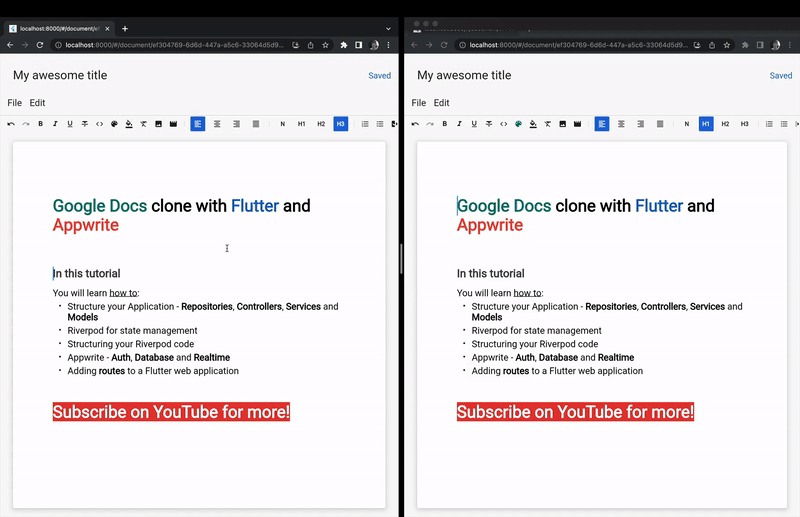The image size is (800, 517).
Task: Select align center in right window toolbar
Action: pyautogui.click(x=621, y=124)
